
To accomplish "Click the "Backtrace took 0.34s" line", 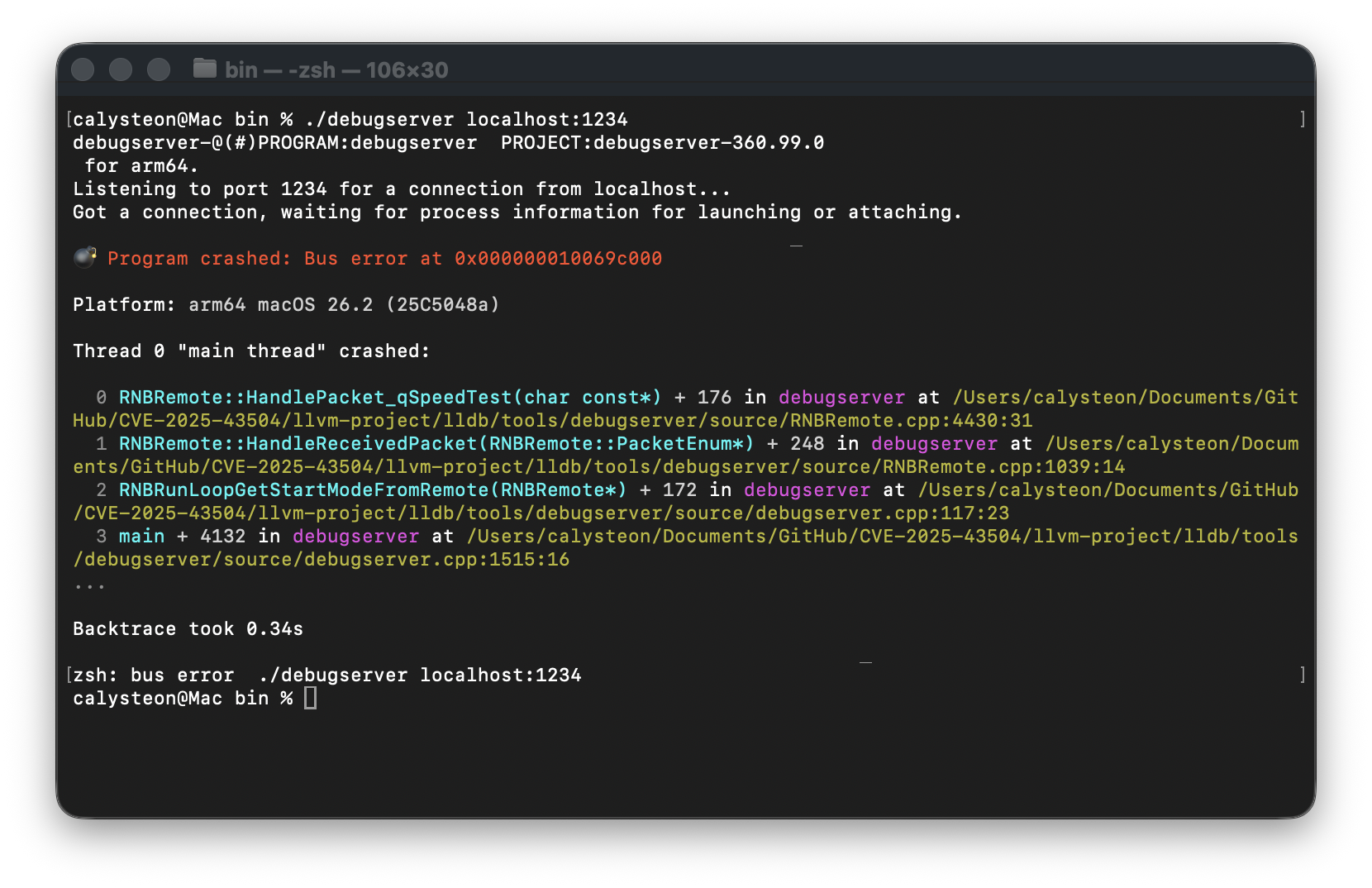I will pos(188,629).
